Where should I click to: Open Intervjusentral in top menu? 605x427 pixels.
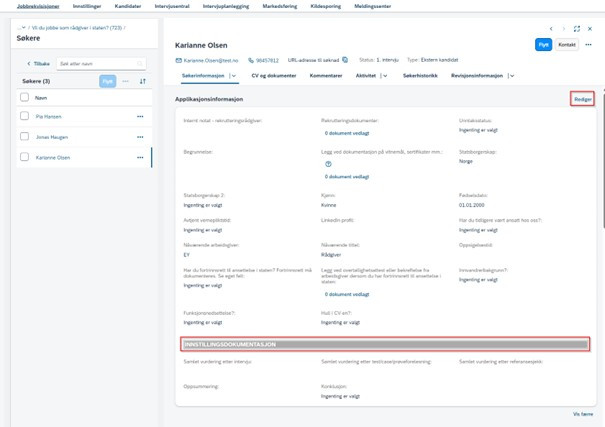[172, 6]
